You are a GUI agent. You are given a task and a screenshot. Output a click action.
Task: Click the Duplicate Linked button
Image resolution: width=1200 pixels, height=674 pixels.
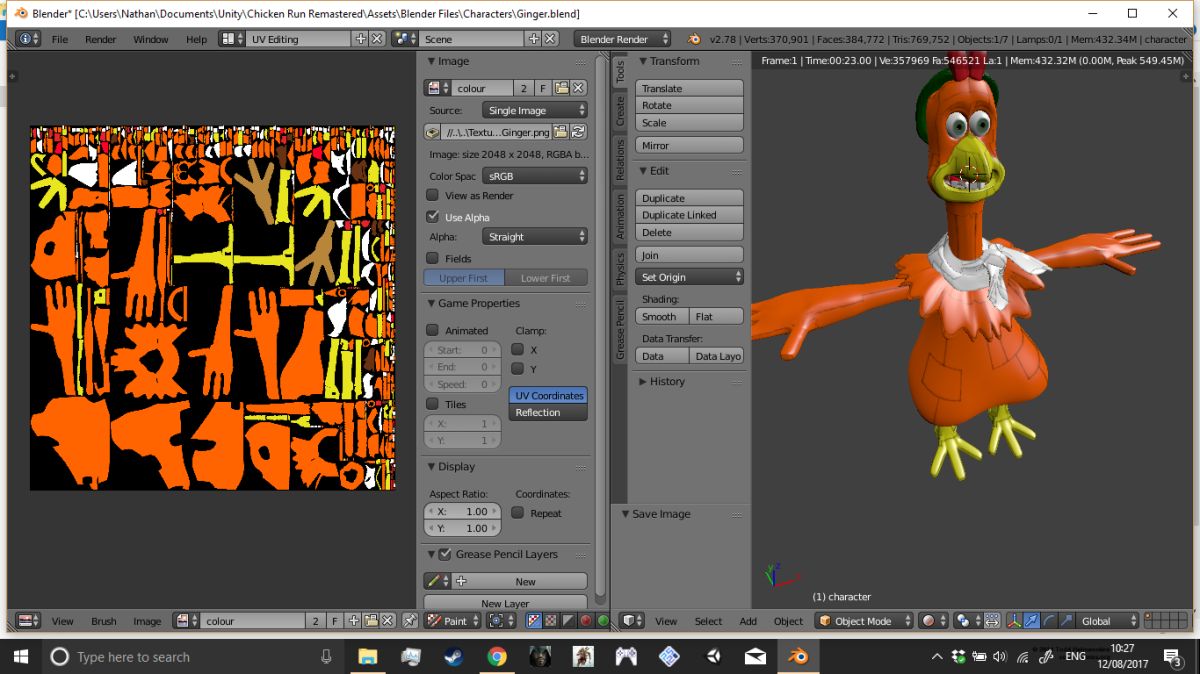(690, 215)
